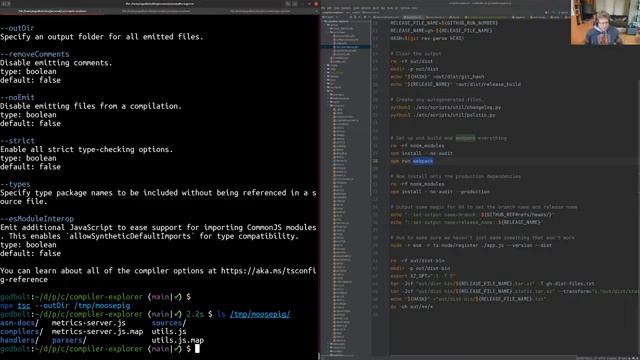Select the highlighted 'webpack' word in the editor
The width and height of the screenshot is (640, 360).
pyautogui.click(x=422, y=161)
